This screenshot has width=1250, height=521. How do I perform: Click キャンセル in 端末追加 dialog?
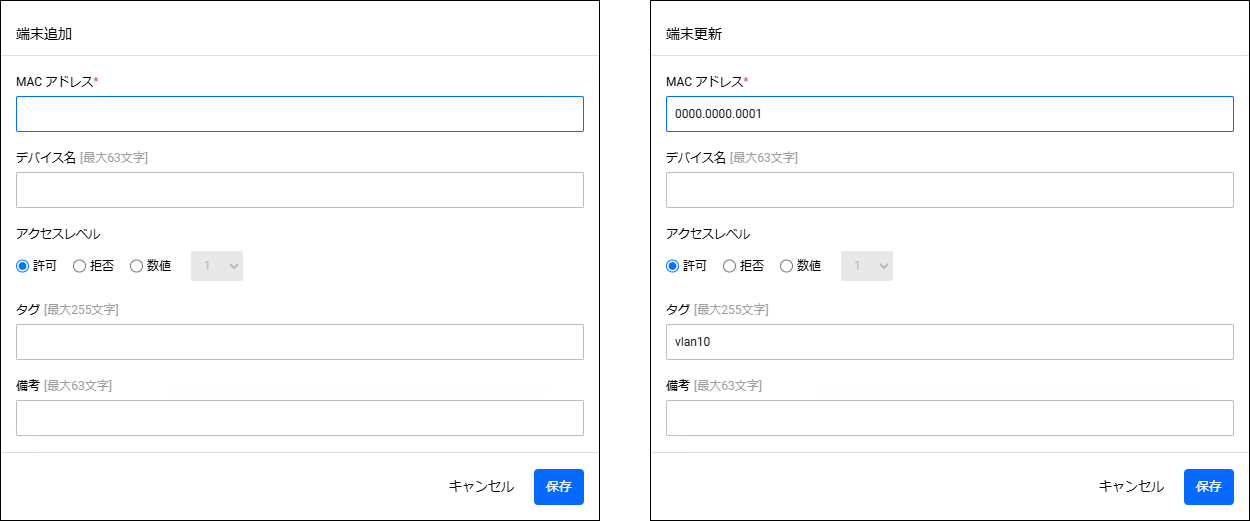coord(481,487)
